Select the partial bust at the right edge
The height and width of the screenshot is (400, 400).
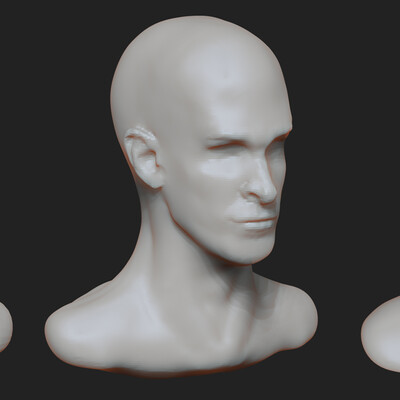383,333
